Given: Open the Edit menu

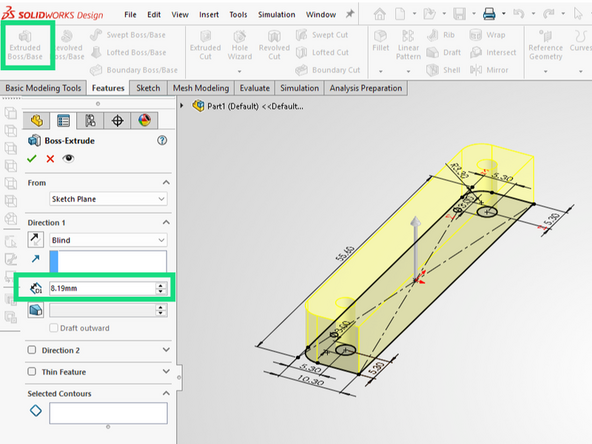Looking at the screenshot, I should tap(154, 14).
